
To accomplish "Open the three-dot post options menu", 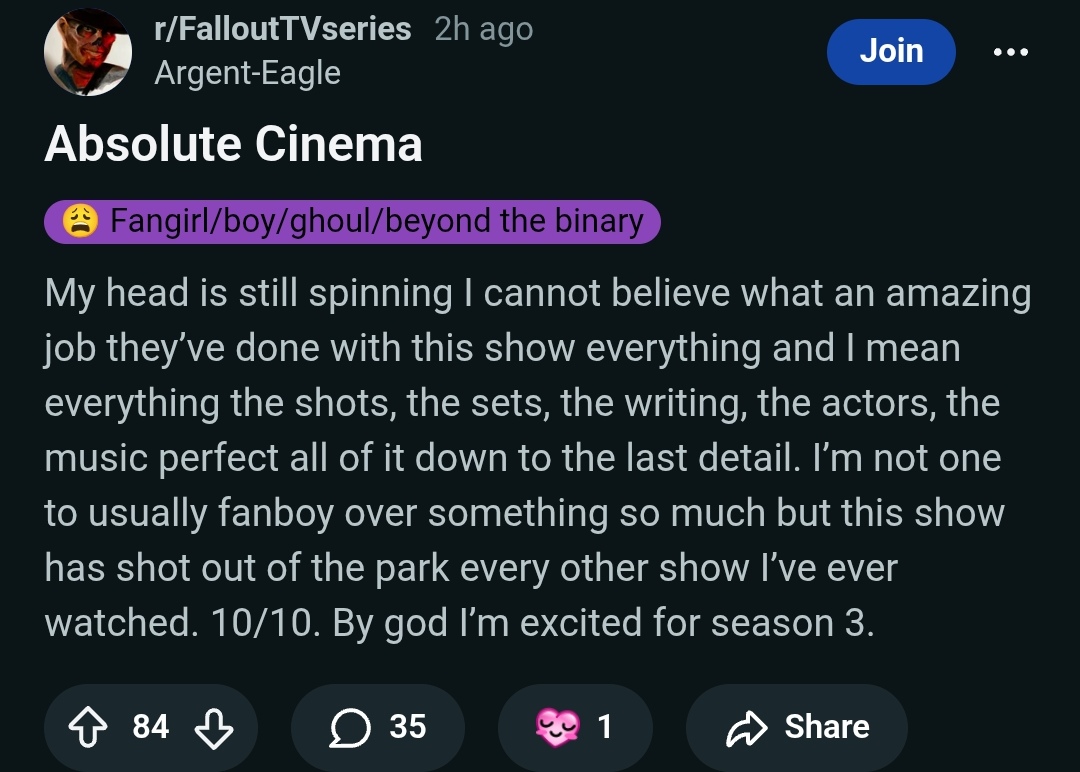I will tap(1010, 52).
